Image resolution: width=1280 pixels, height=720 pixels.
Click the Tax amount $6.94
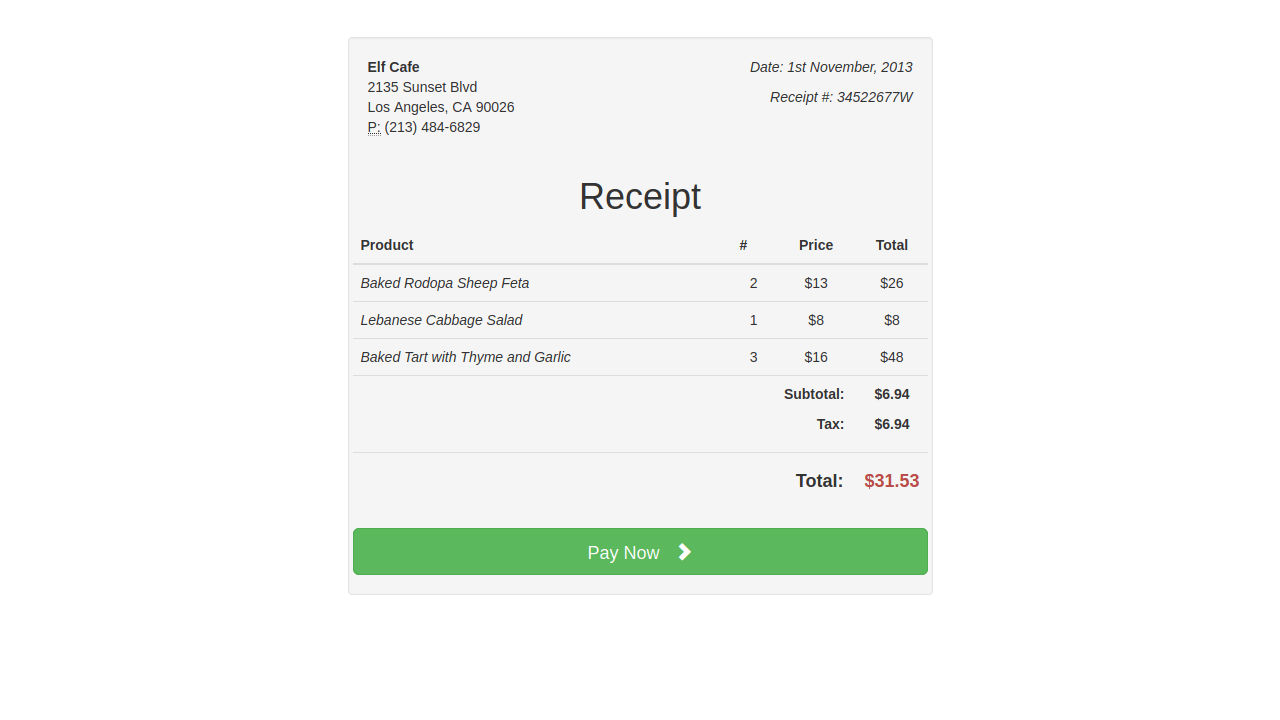click(892, 424)
